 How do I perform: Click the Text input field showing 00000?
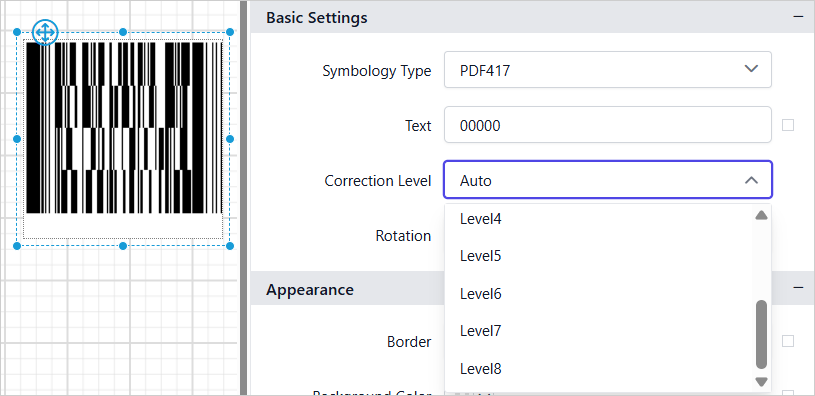(608, 125)
